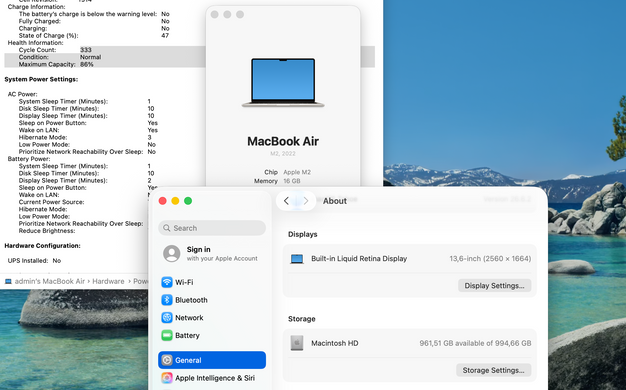The image size is (626, 390).
Task: Select the Bluetooth sidebar item label
Action: point(191,300)
